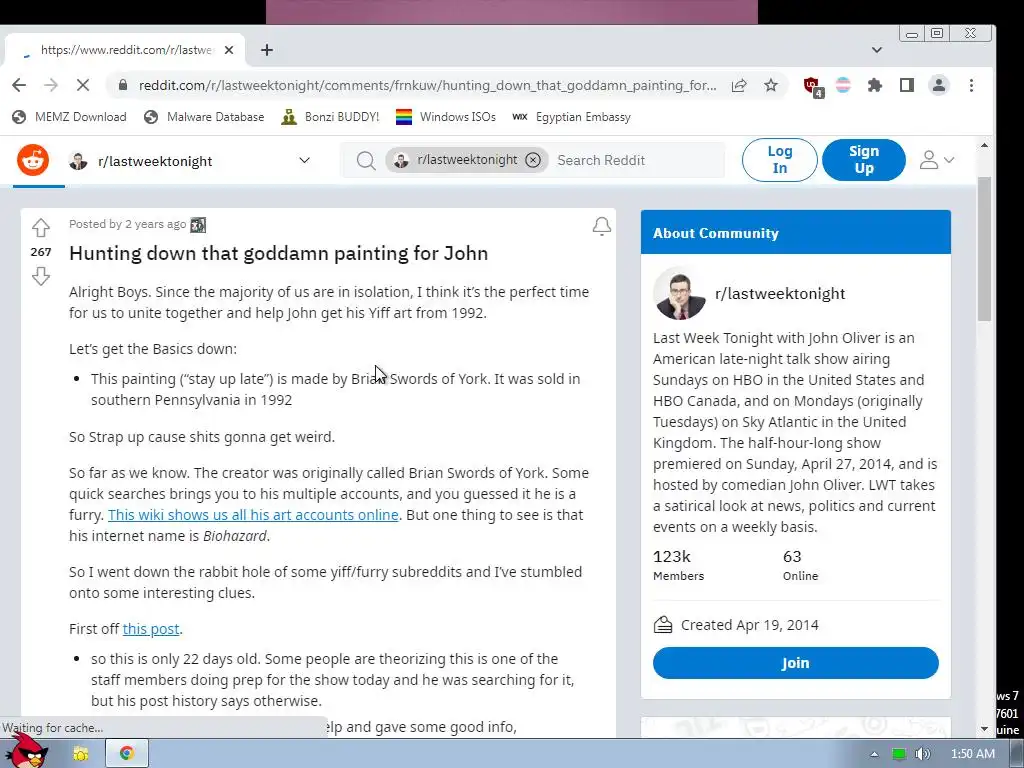Open the wiki link about his art accounts
This screenshot has width=1024, height=768.
pos(253,515)
